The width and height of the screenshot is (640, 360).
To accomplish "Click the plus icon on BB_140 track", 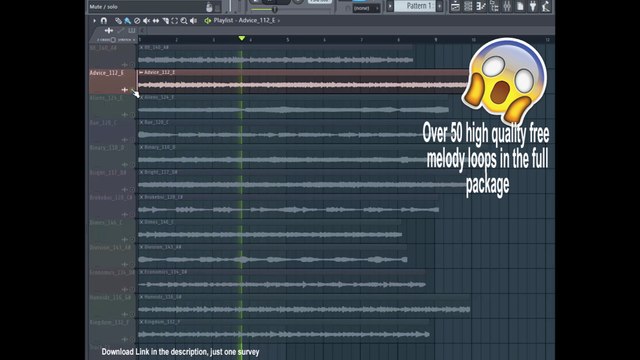I will (125, 65).
